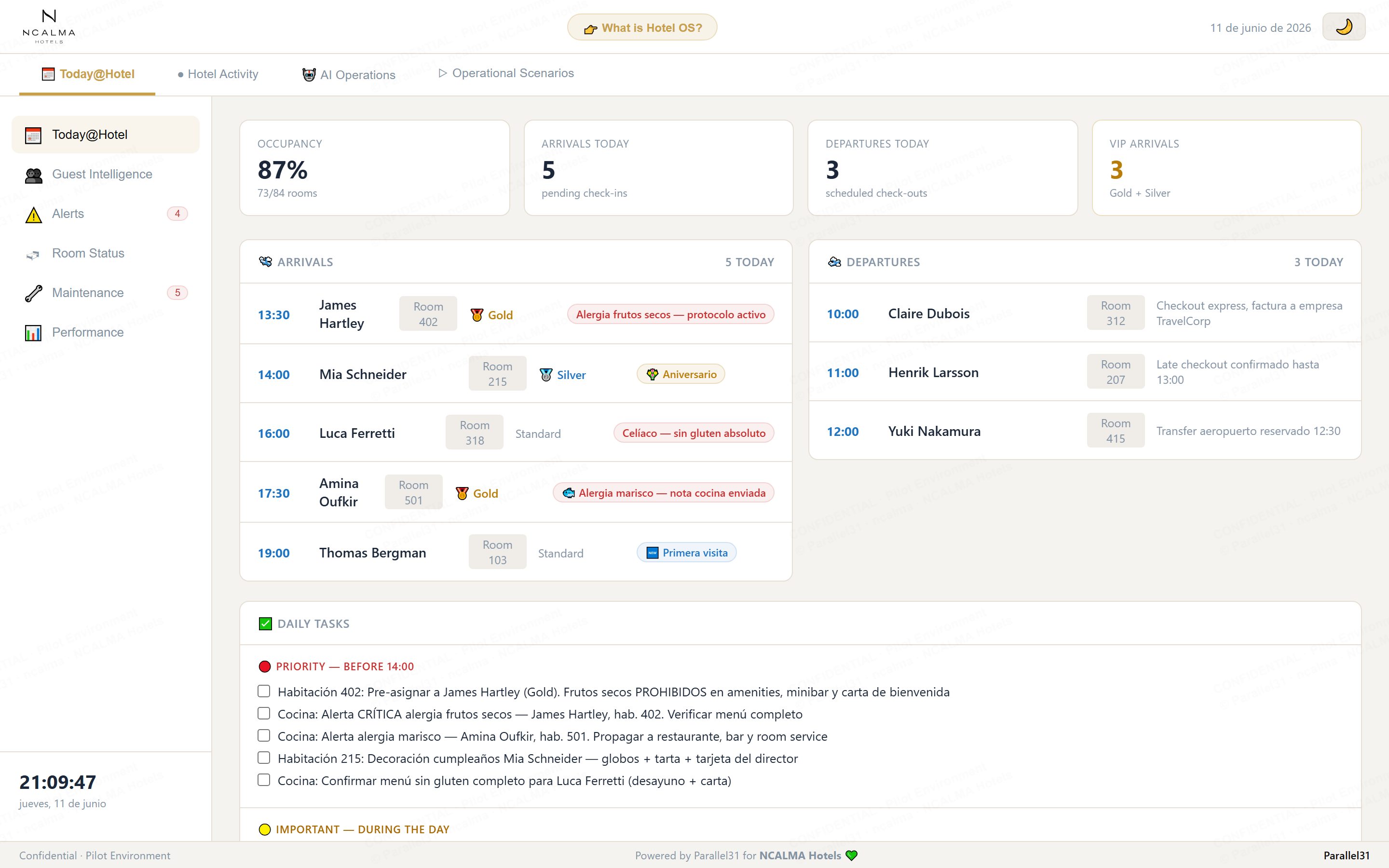
Task: Open Room Status in the sidebar
Action: pos(106,253)
